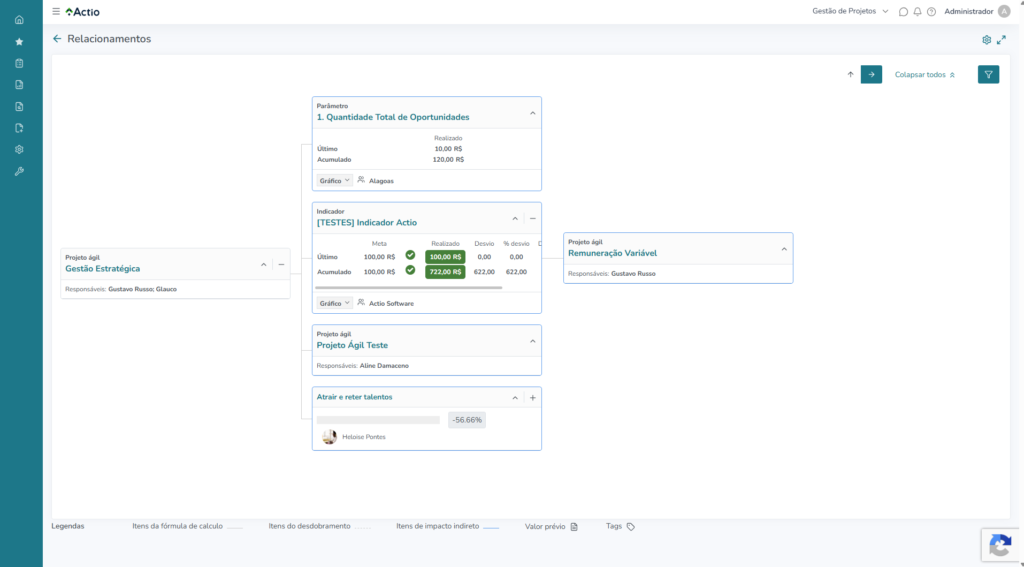Image resolution: width=1024 pixels, height=567 pixels.
Task: Go back with the arrow beside Relacionamentos
Action: (57, 39)
